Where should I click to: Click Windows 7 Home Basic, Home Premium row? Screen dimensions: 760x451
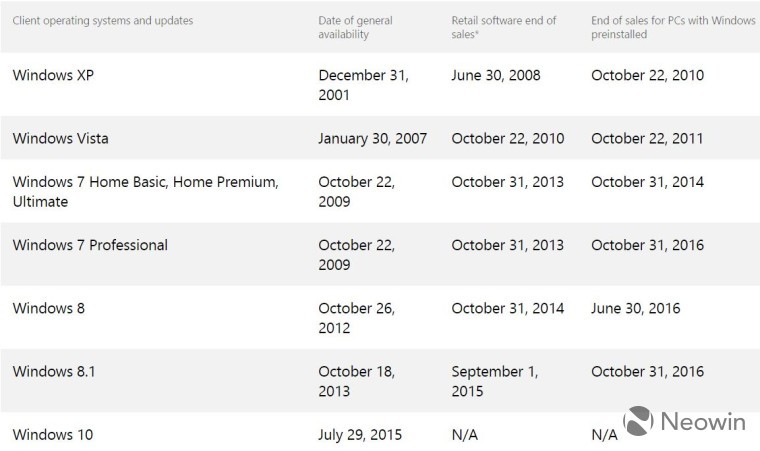(145, 192)
